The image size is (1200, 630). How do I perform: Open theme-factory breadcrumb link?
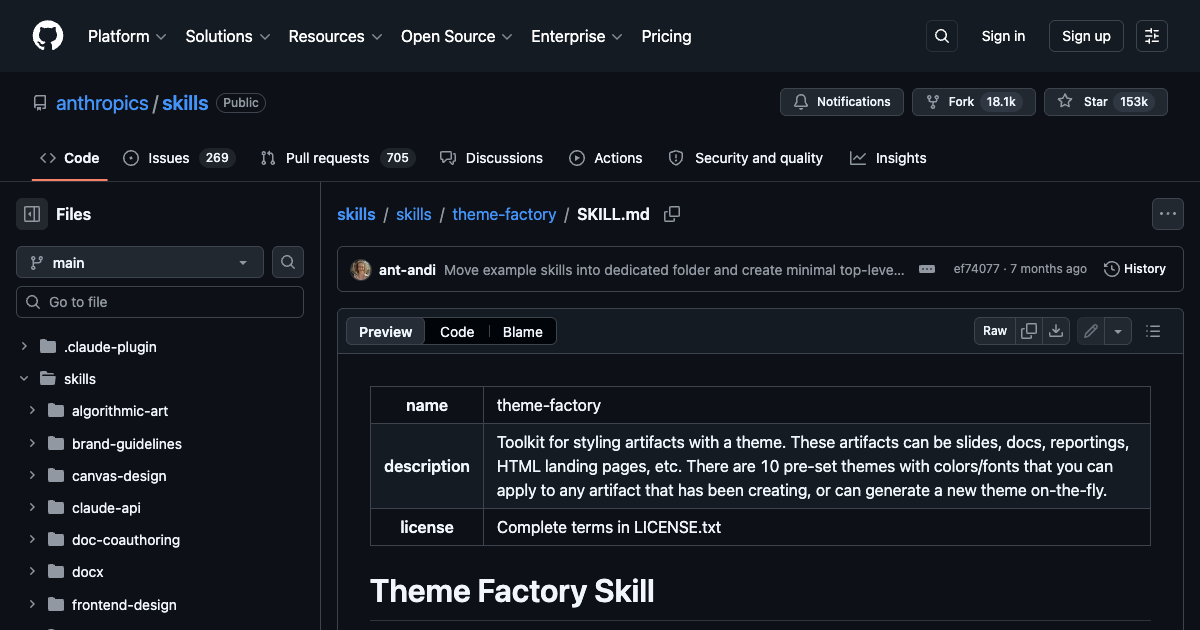click(504, 214)
